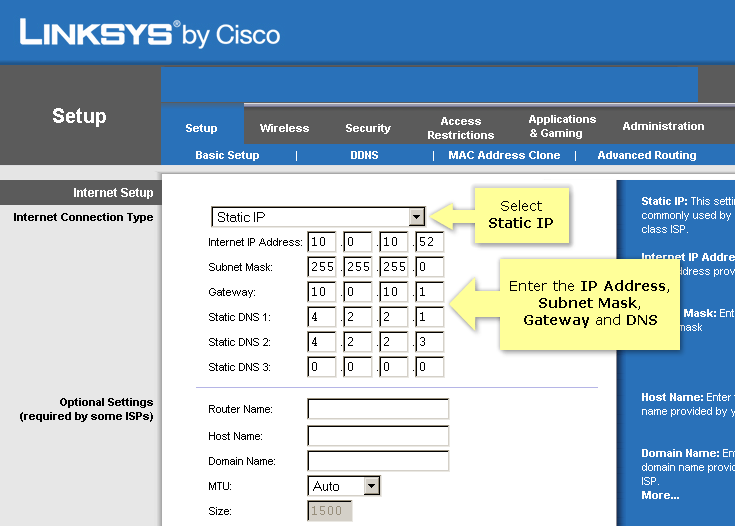Screen dimensions: 735x526
Task: Click Static DNS 2 last octet 3
Action: 429,342
